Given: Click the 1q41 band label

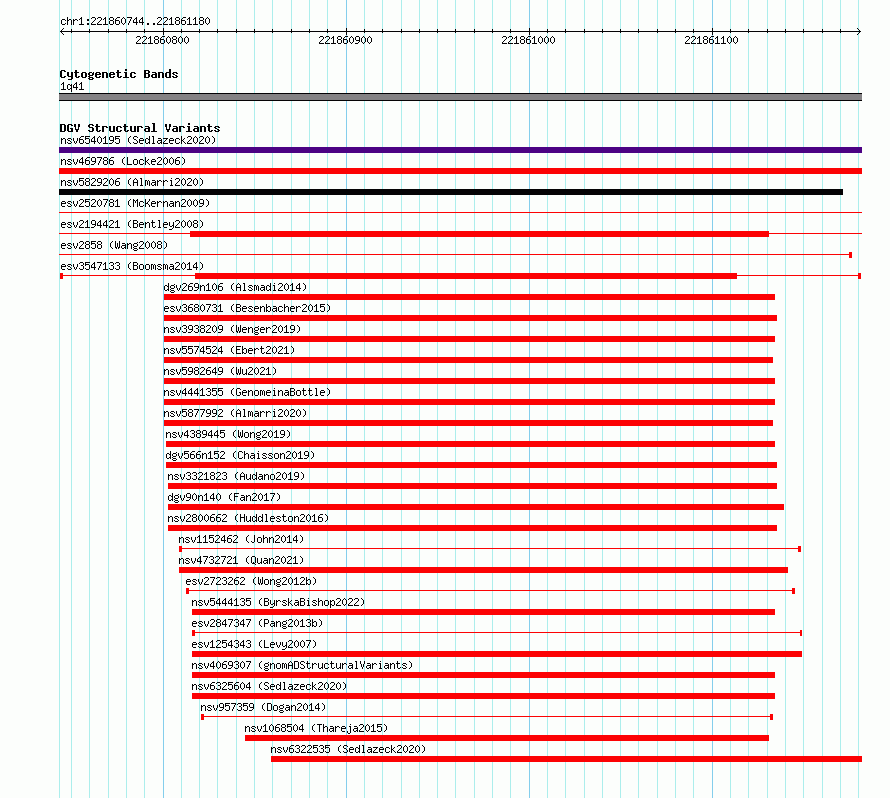Looking at the screenshot, I should pyautogui.click(x=72, y=86).
